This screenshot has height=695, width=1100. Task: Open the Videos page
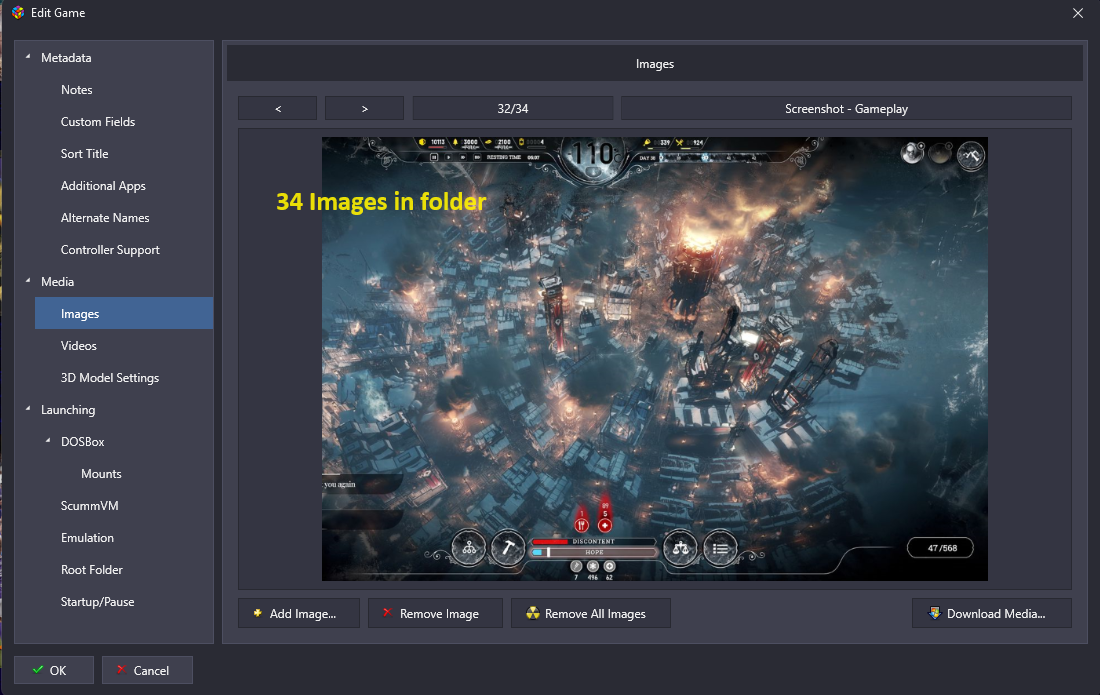(79, 346)
